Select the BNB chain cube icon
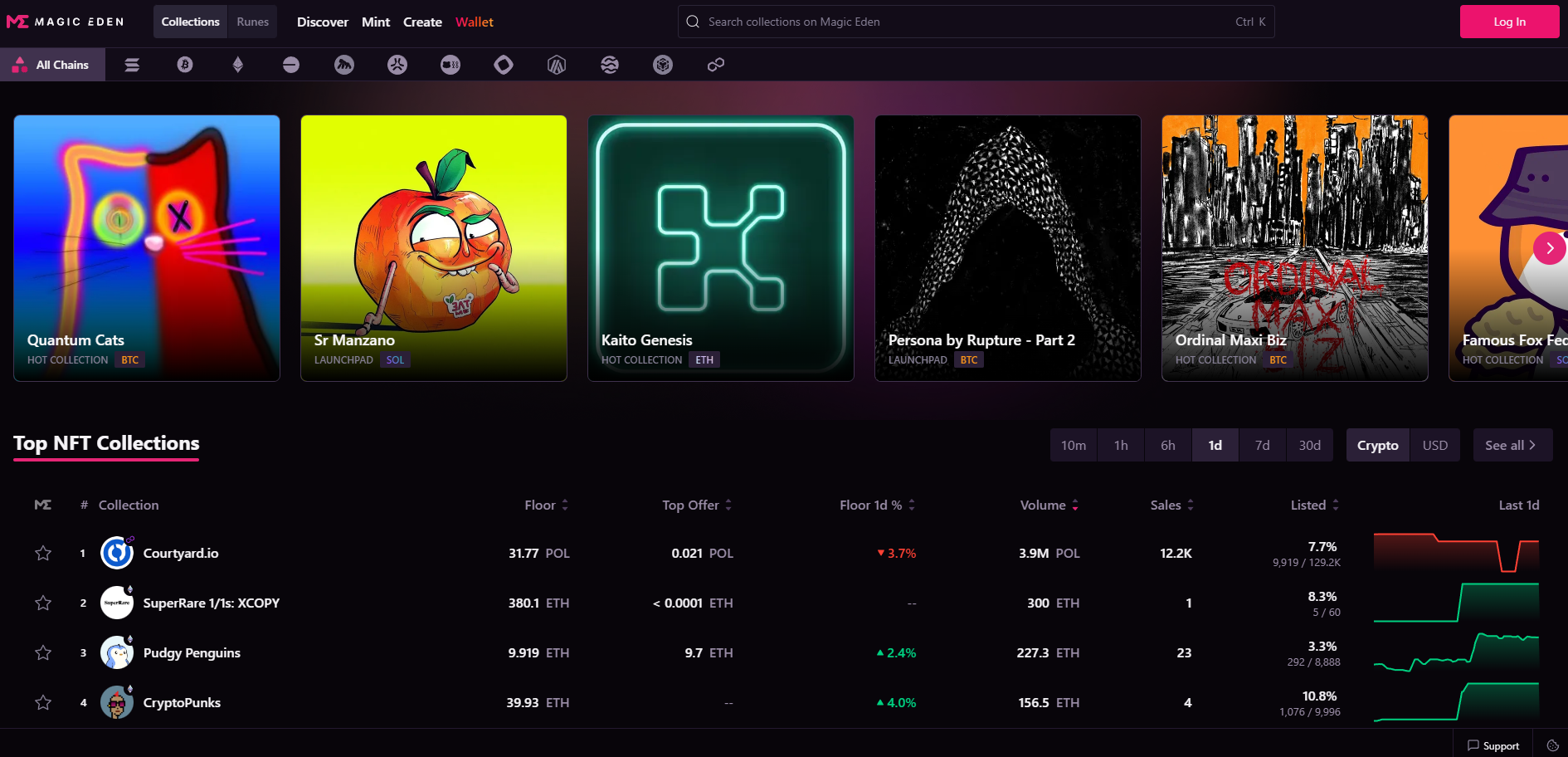Viewport: 1568px width, 757px height. click(663, 65)
